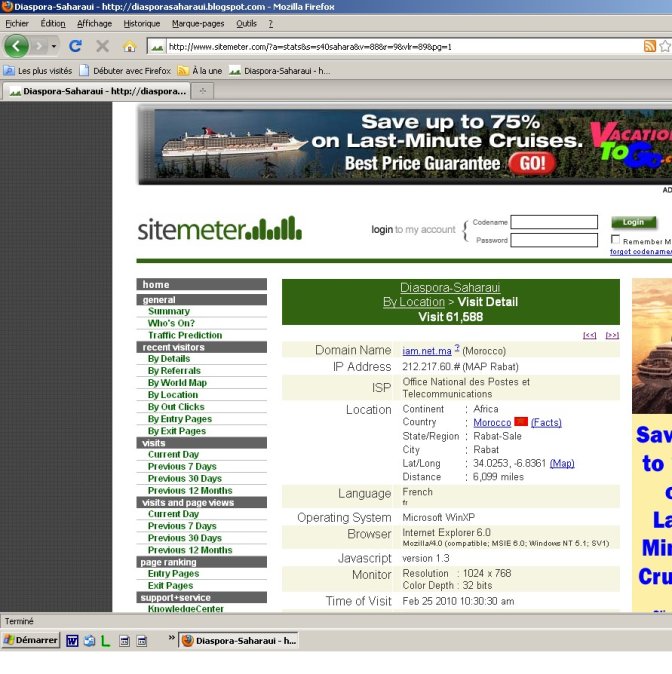Open the Outils menu

pos(246,24)
